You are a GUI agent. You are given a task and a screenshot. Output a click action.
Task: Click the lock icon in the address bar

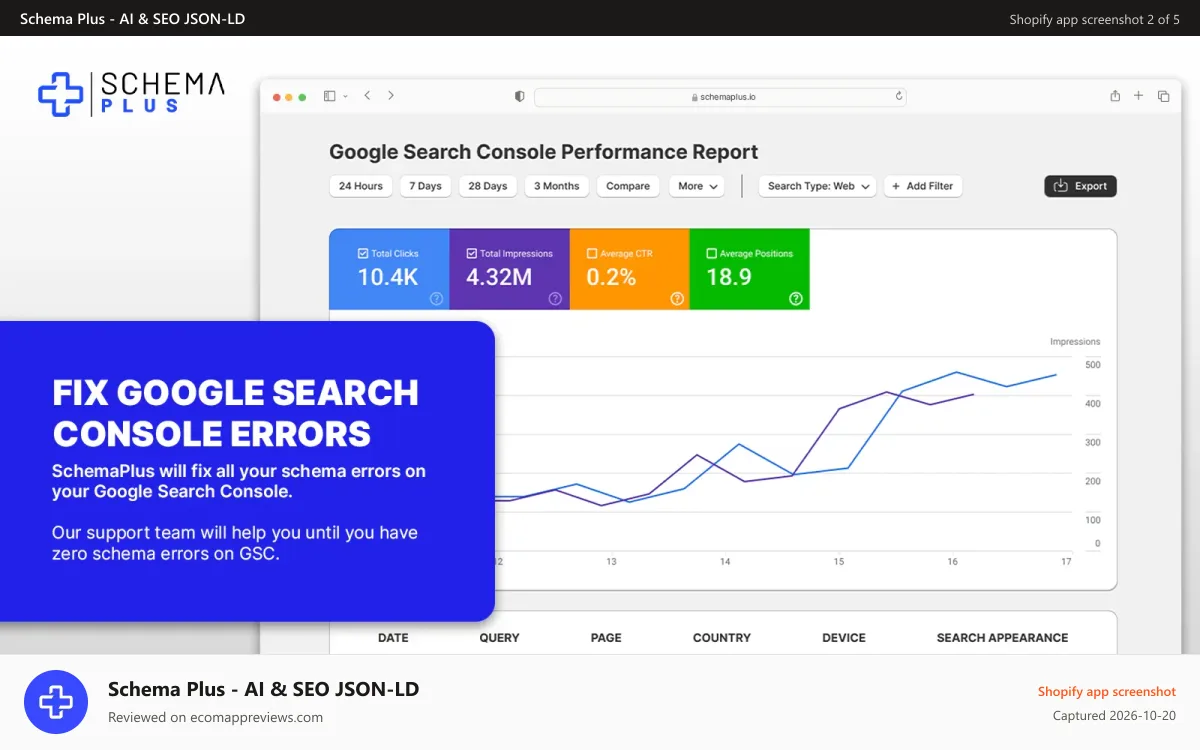coord(694,97)
